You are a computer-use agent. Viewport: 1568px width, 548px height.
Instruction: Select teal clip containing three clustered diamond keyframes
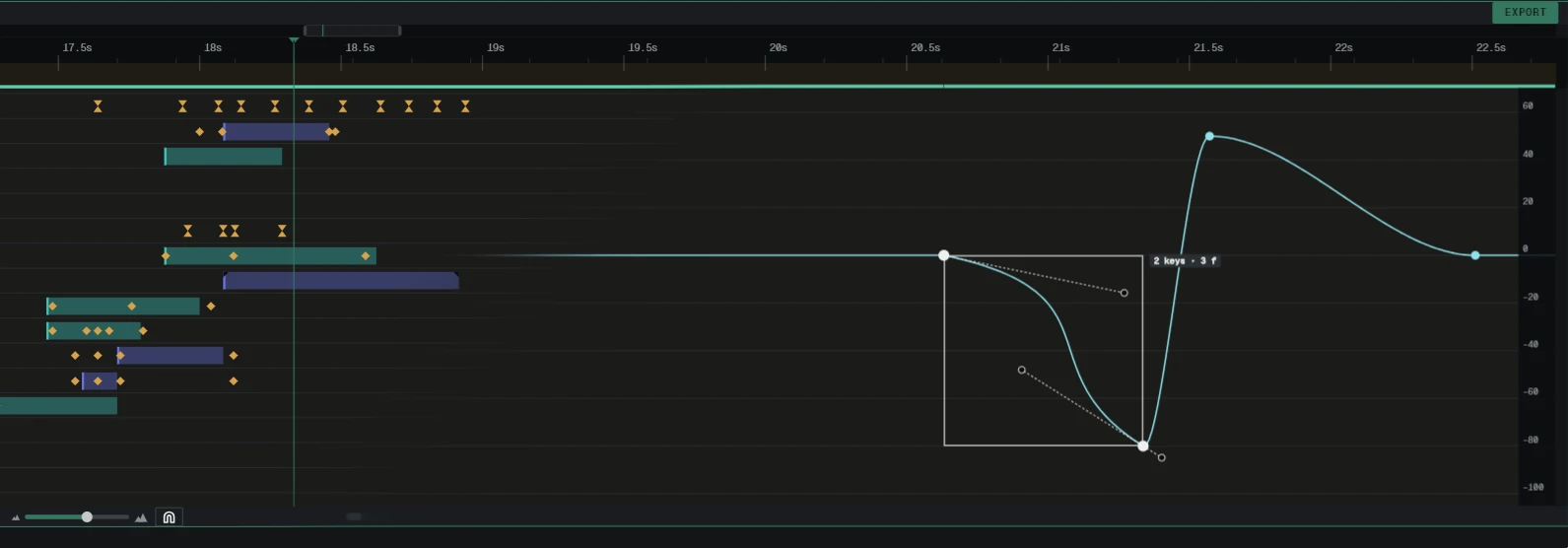(x=95, y=330)
